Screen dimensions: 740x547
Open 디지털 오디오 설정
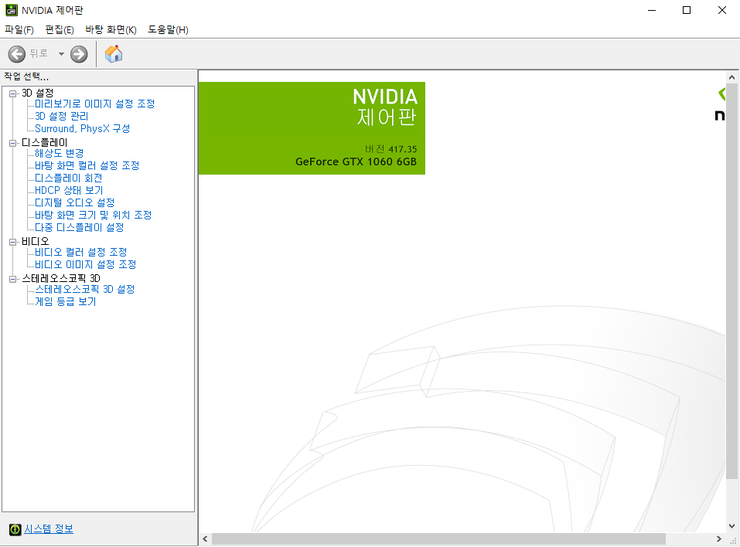[x=75, y=202]
